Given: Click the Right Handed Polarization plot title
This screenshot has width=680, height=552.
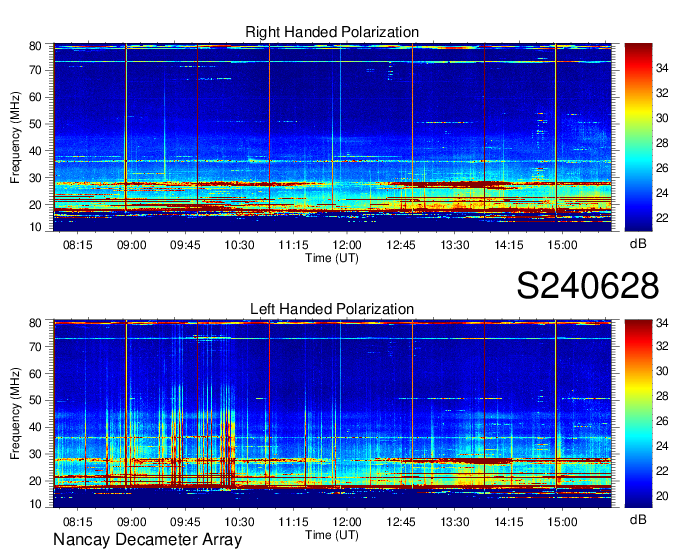Looking at the screenshot, I should point(332,32).
